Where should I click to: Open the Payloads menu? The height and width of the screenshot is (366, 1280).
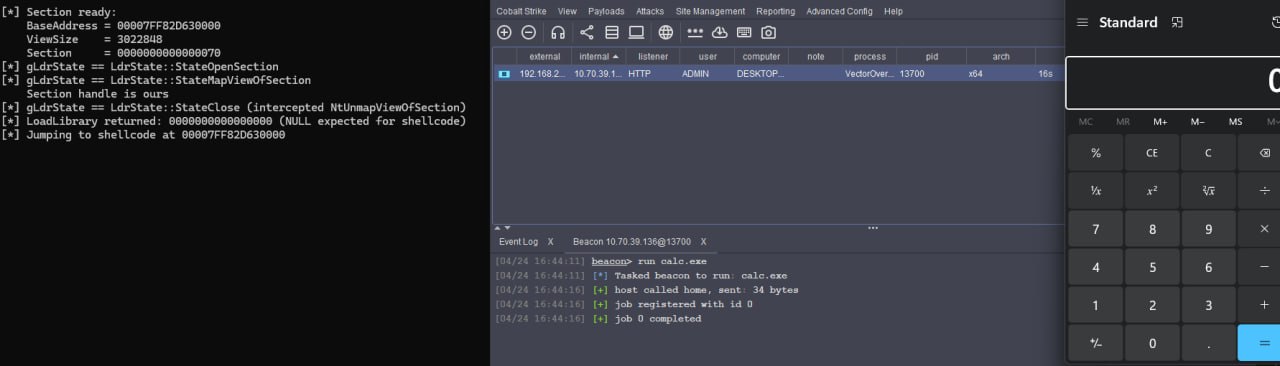[x=606, y=11]
